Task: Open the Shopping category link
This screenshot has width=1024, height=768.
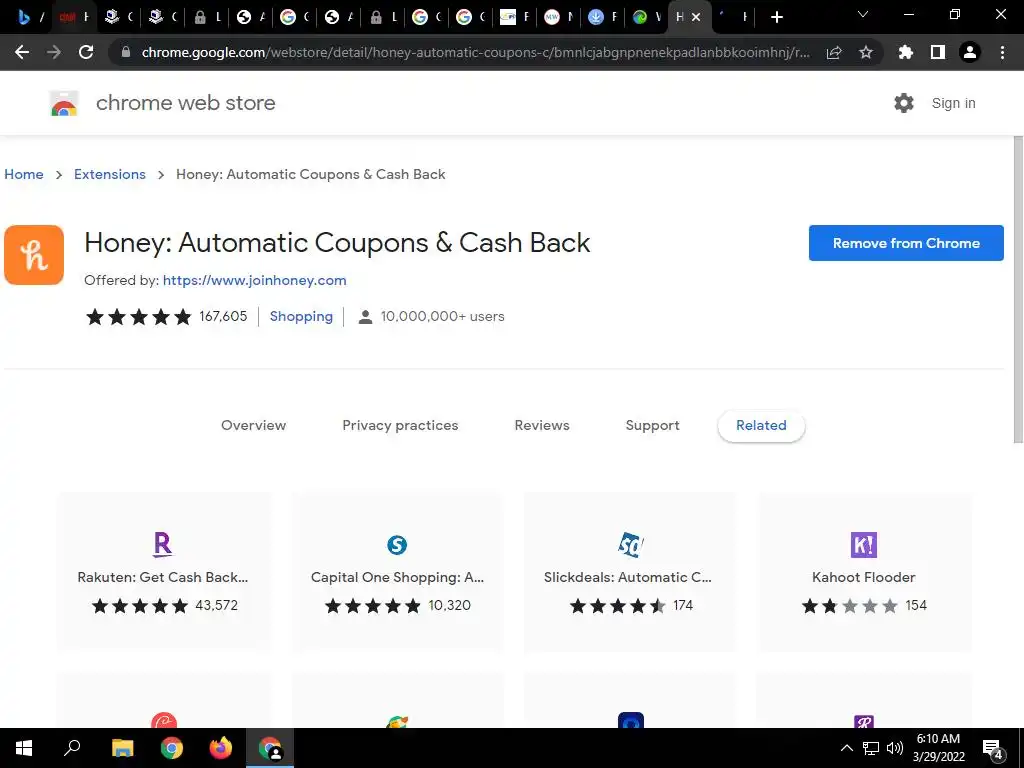Action: coord(301,317)
